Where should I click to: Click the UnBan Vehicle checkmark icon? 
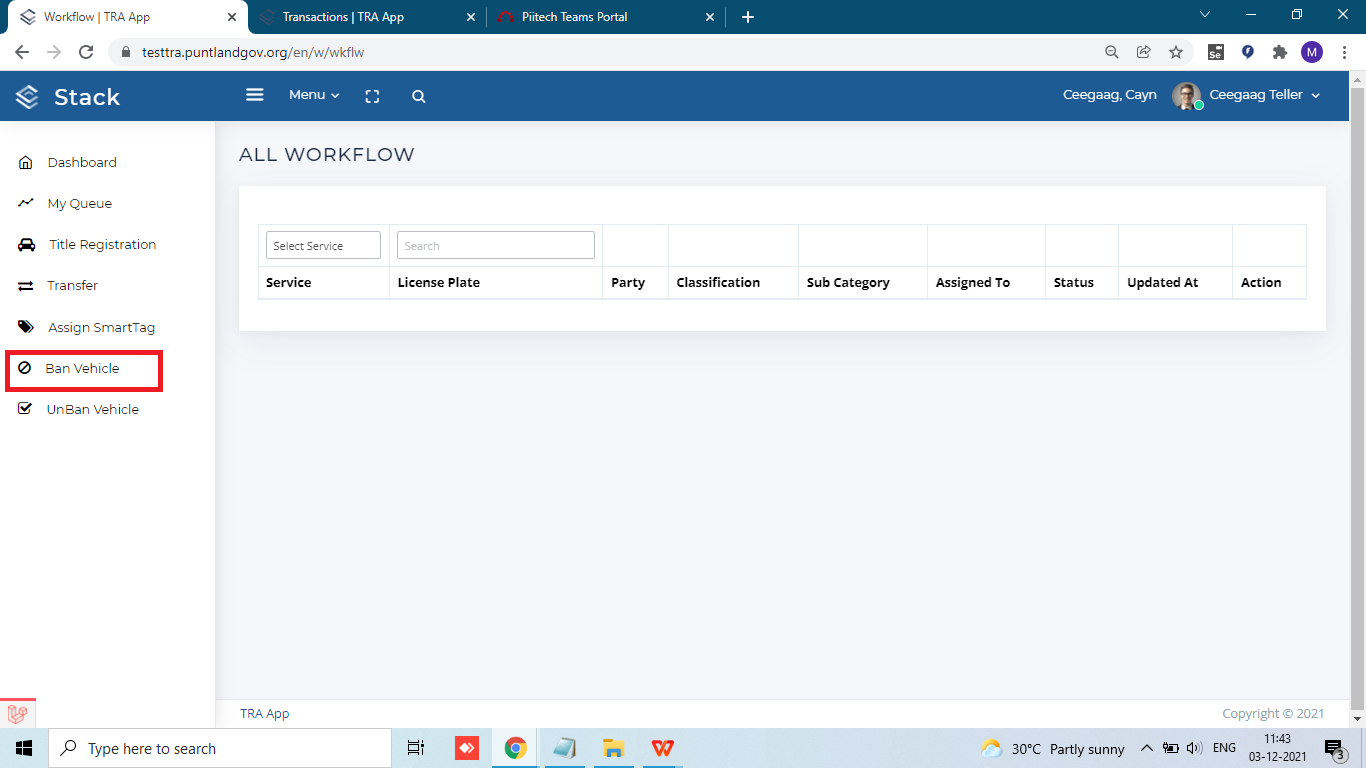pos(26,408)
